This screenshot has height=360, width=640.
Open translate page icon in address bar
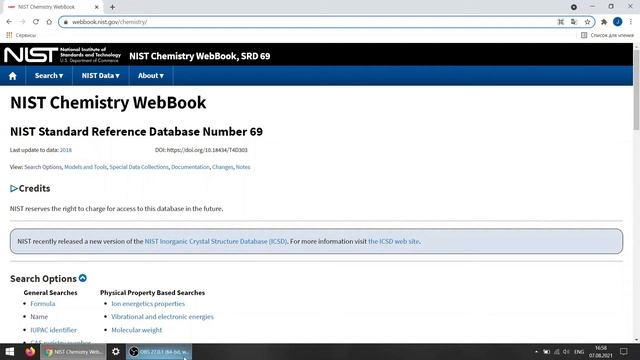click(x=574, y=22)
